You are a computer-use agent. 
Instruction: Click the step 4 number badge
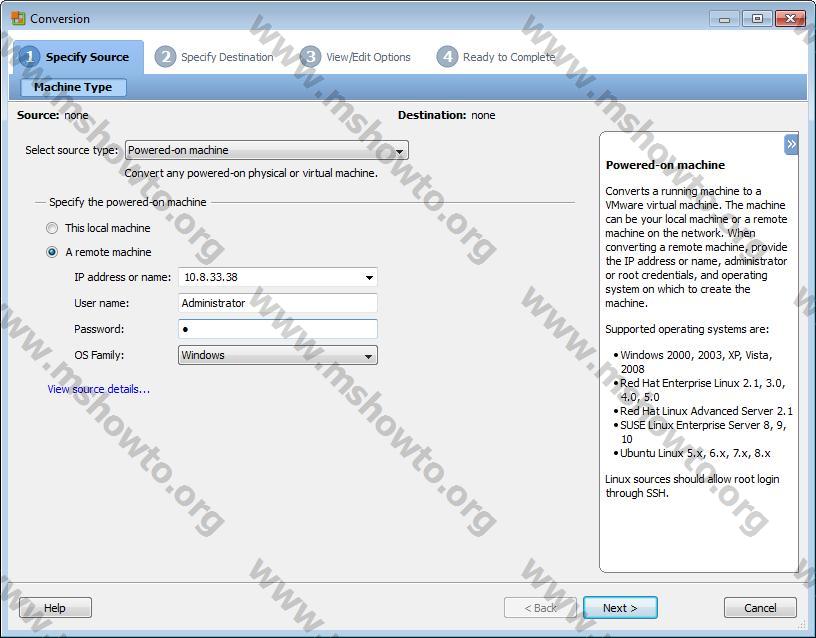(447, 56)
